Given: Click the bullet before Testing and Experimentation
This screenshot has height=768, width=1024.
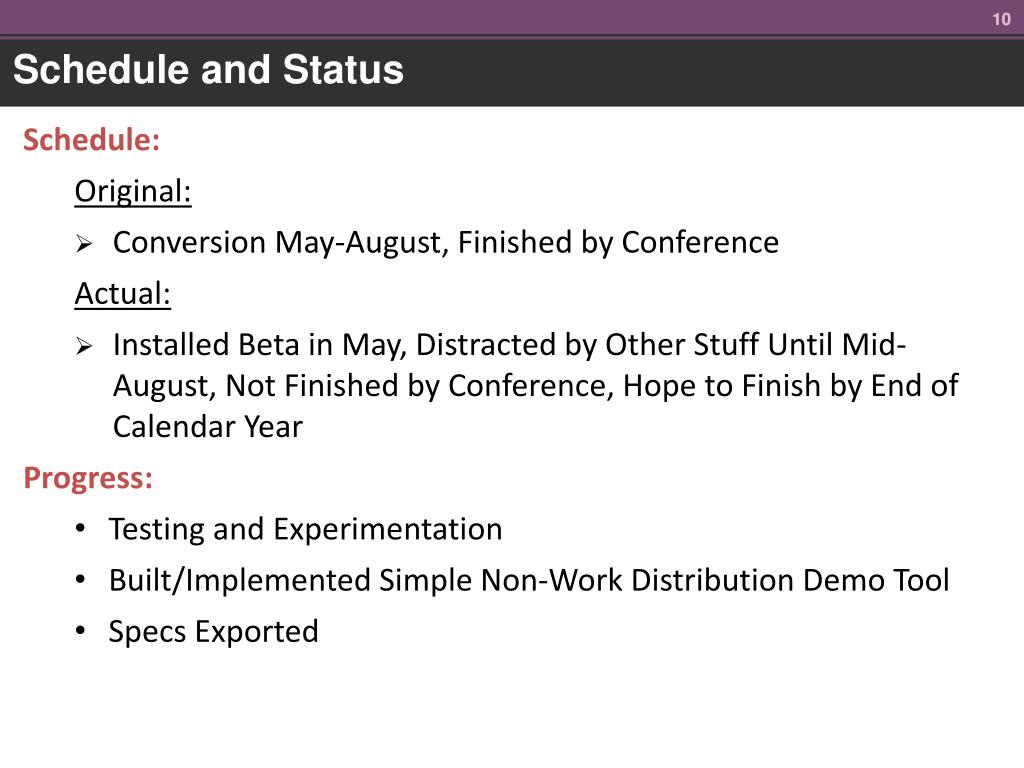Looking at the screenshot, I should pos(80,528).
